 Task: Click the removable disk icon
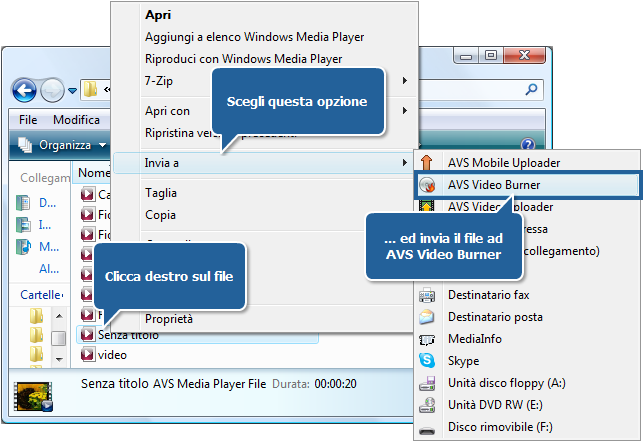(427, 430)
